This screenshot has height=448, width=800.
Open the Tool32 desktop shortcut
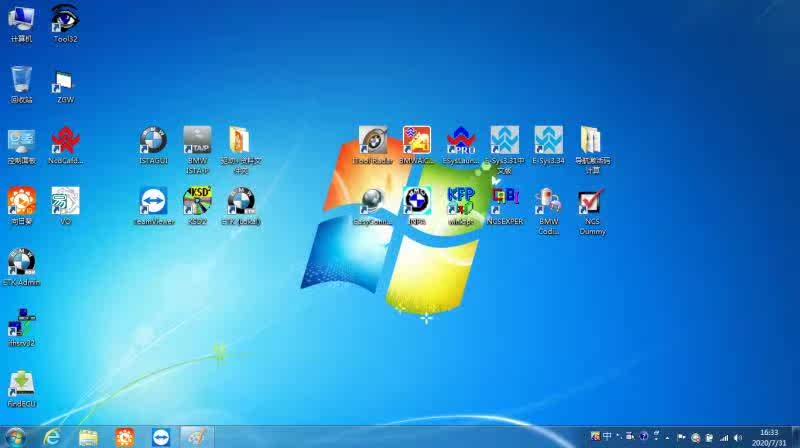[65, 23]
